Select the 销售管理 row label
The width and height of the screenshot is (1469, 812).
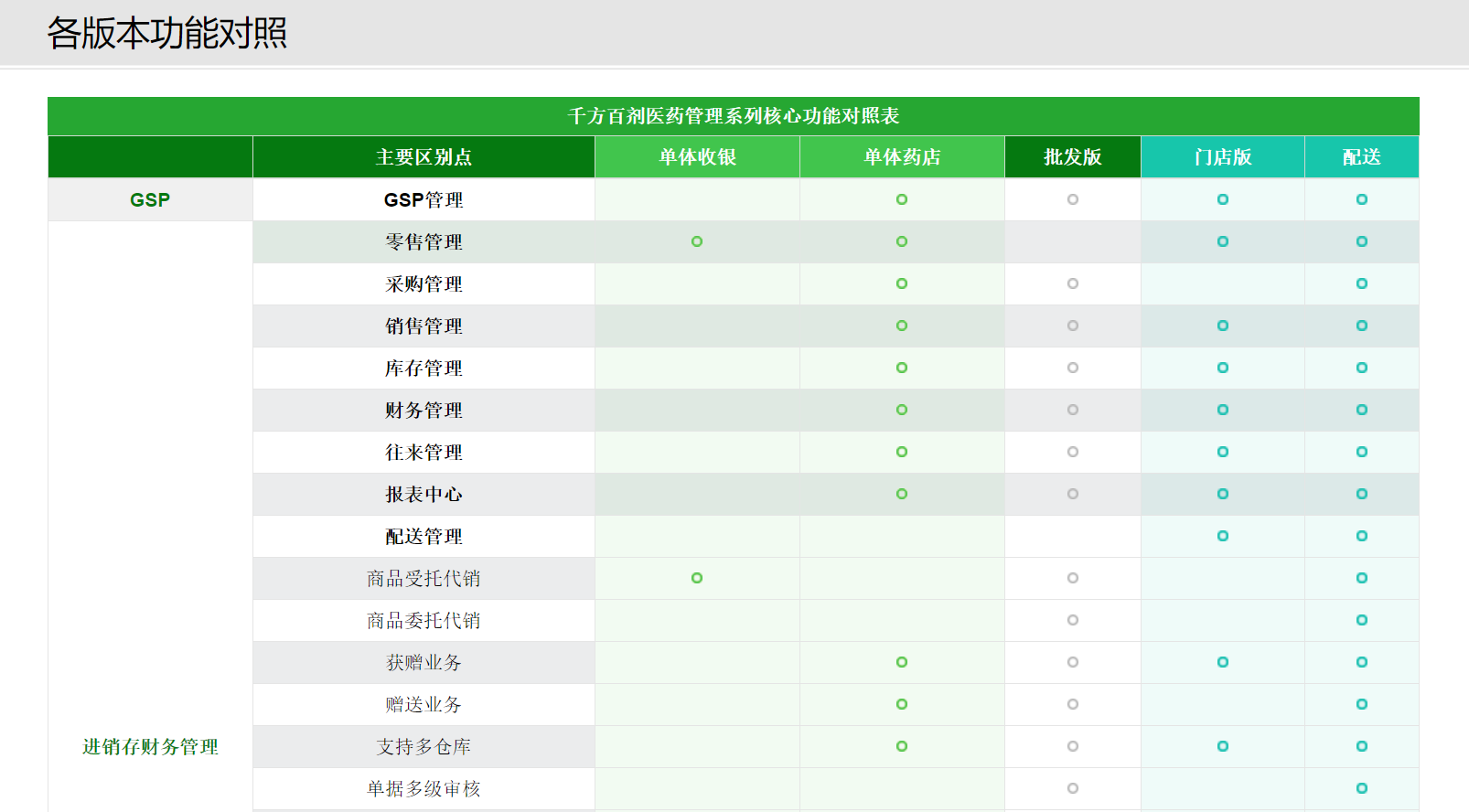click(424, 326)
